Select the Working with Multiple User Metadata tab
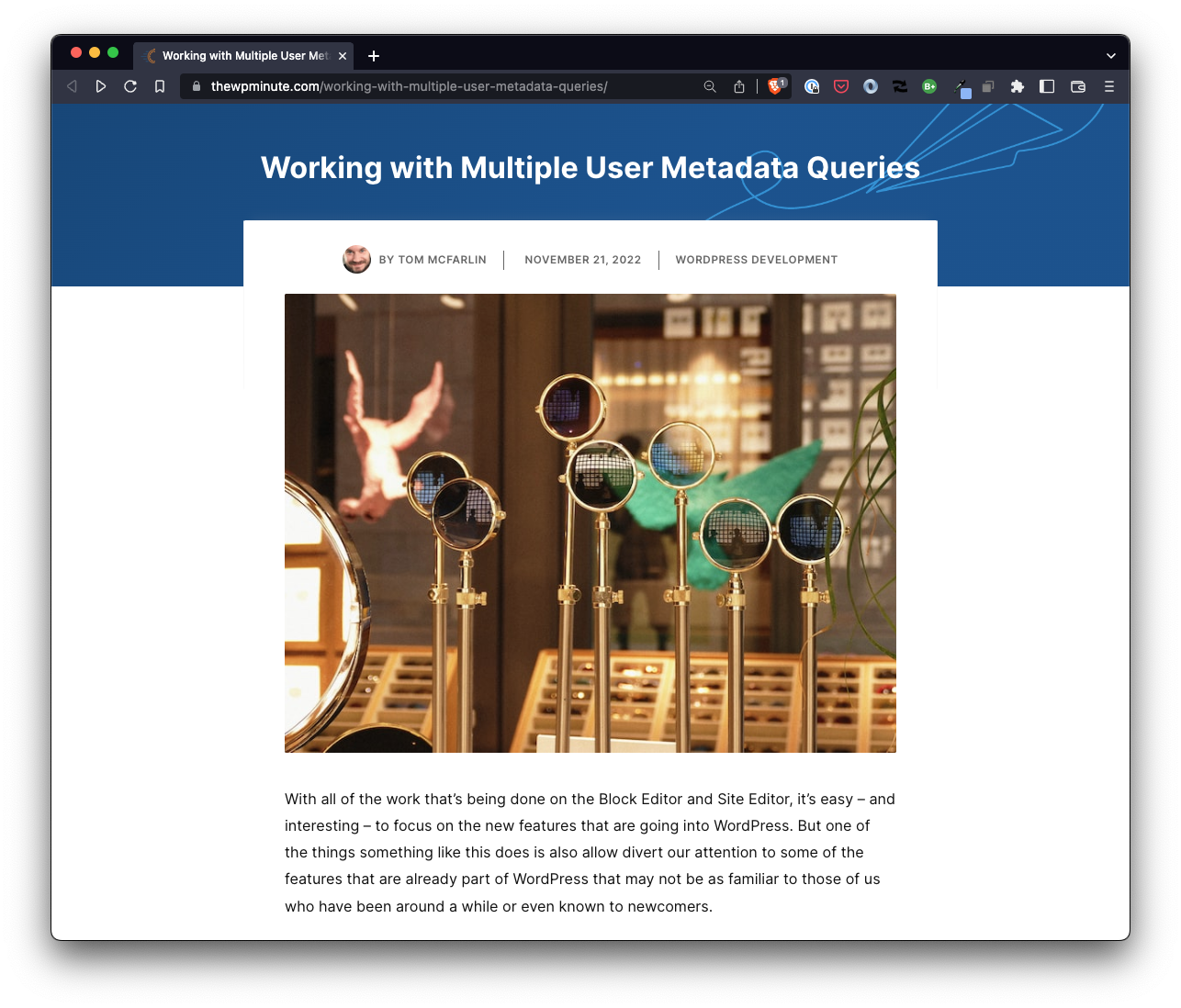This screenshot has width=1181, height=1008. tap(243, 56)
